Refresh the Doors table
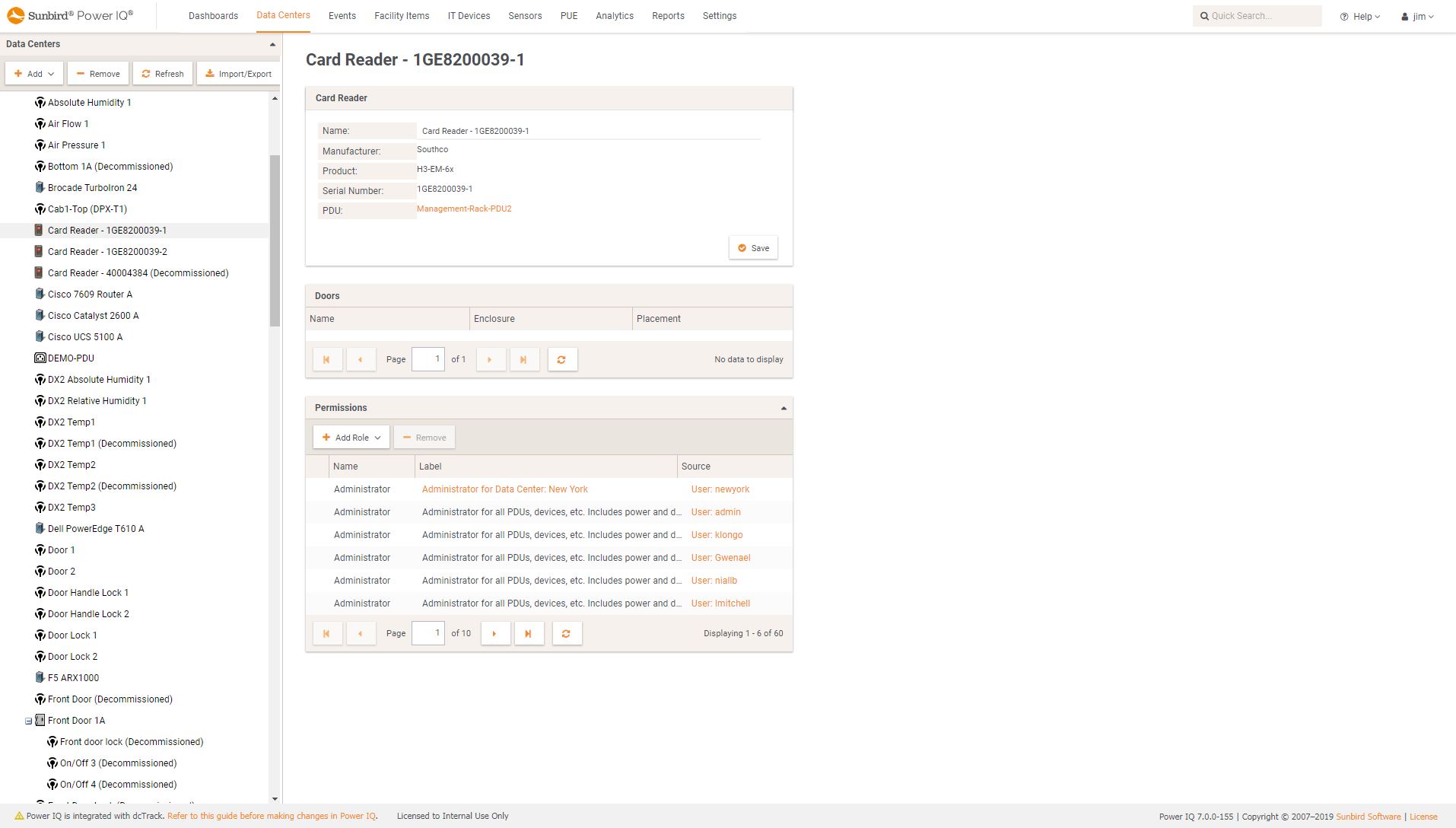 coord(563,358)
